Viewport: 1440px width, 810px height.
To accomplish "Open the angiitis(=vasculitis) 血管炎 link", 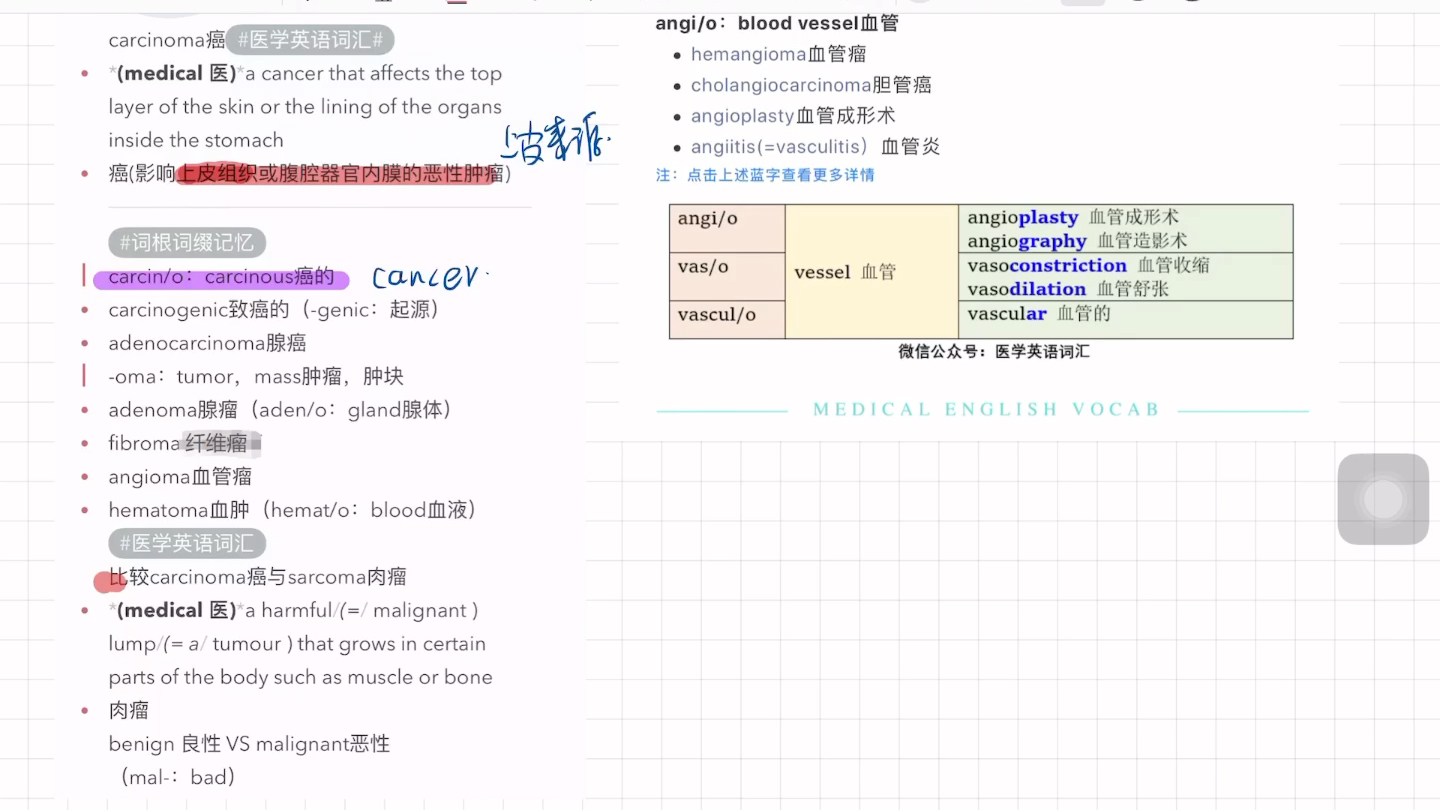I will pyautogui.click(x=815, y=147).
